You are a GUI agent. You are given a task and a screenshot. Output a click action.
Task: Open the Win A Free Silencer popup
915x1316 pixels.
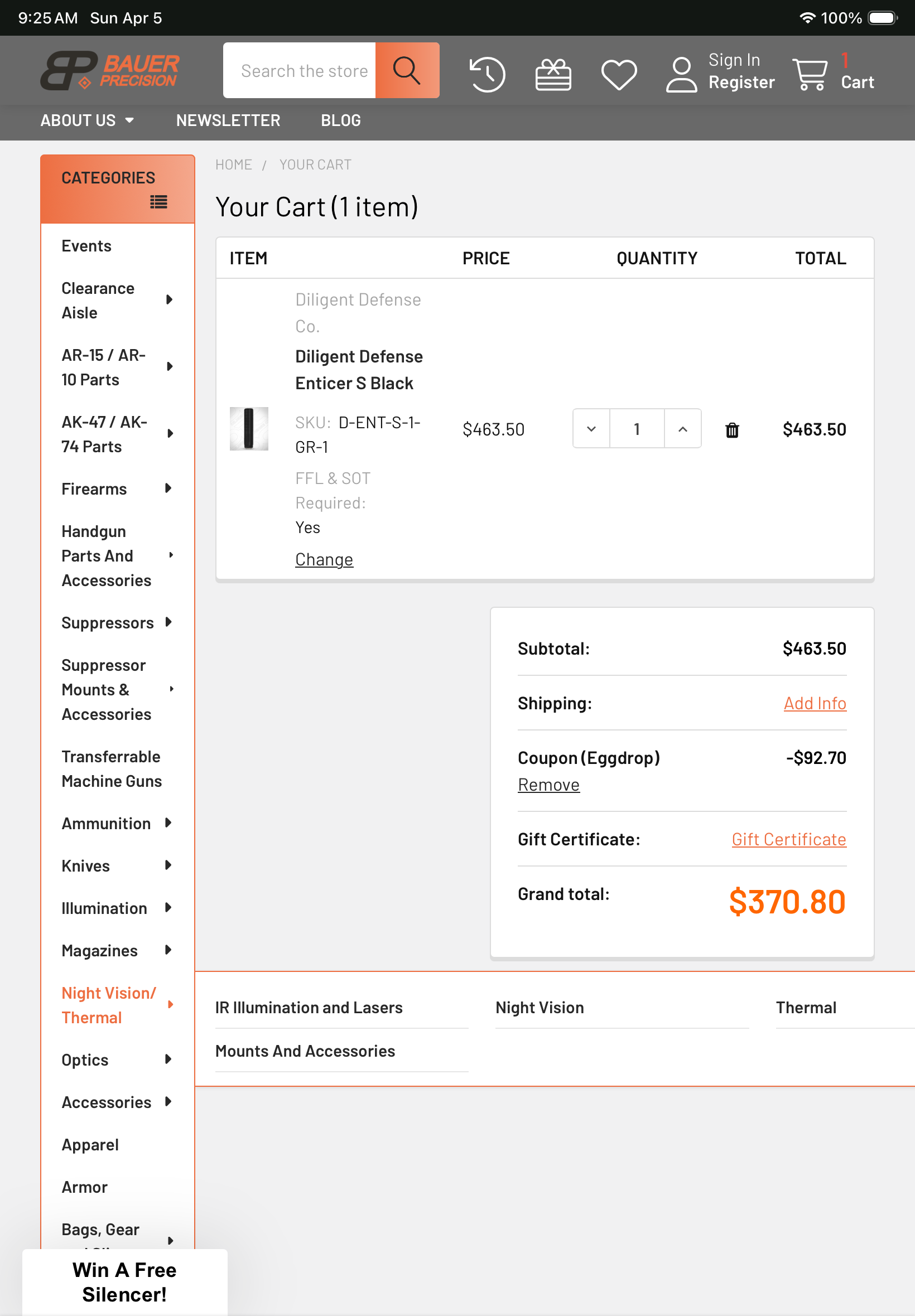coord(124,1282)
